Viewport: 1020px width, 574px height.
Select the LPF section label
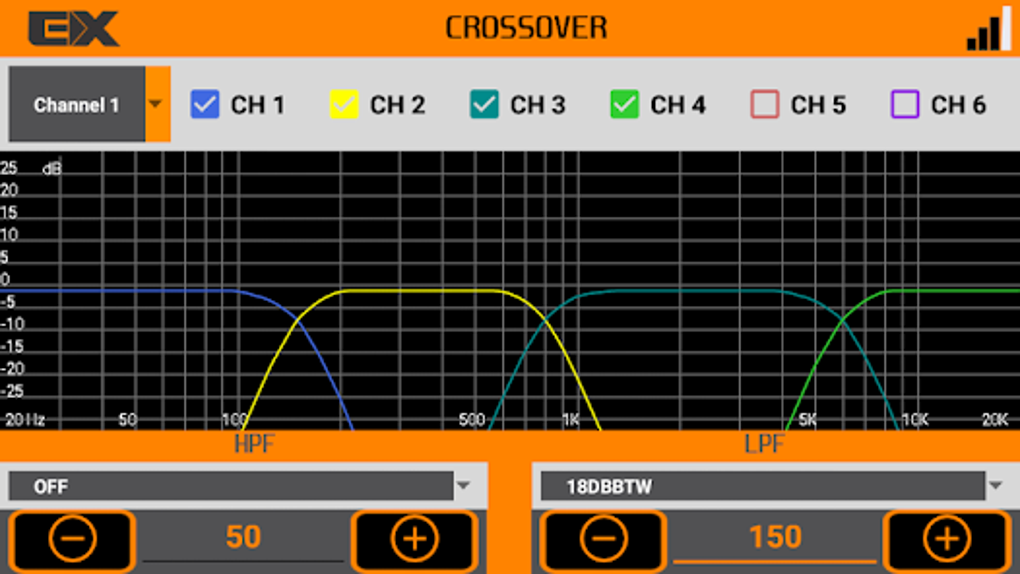click(x=764, y=444)
